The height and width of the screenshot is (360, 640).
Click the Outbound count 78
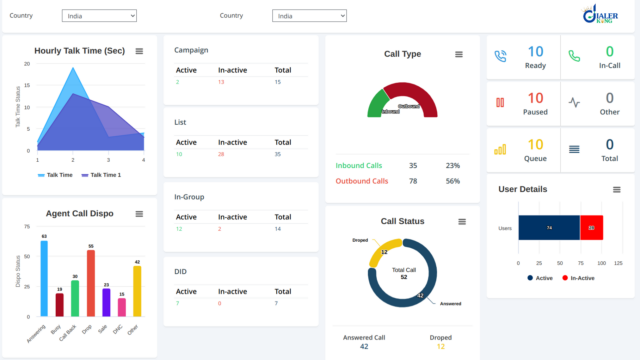pos(413,181)
